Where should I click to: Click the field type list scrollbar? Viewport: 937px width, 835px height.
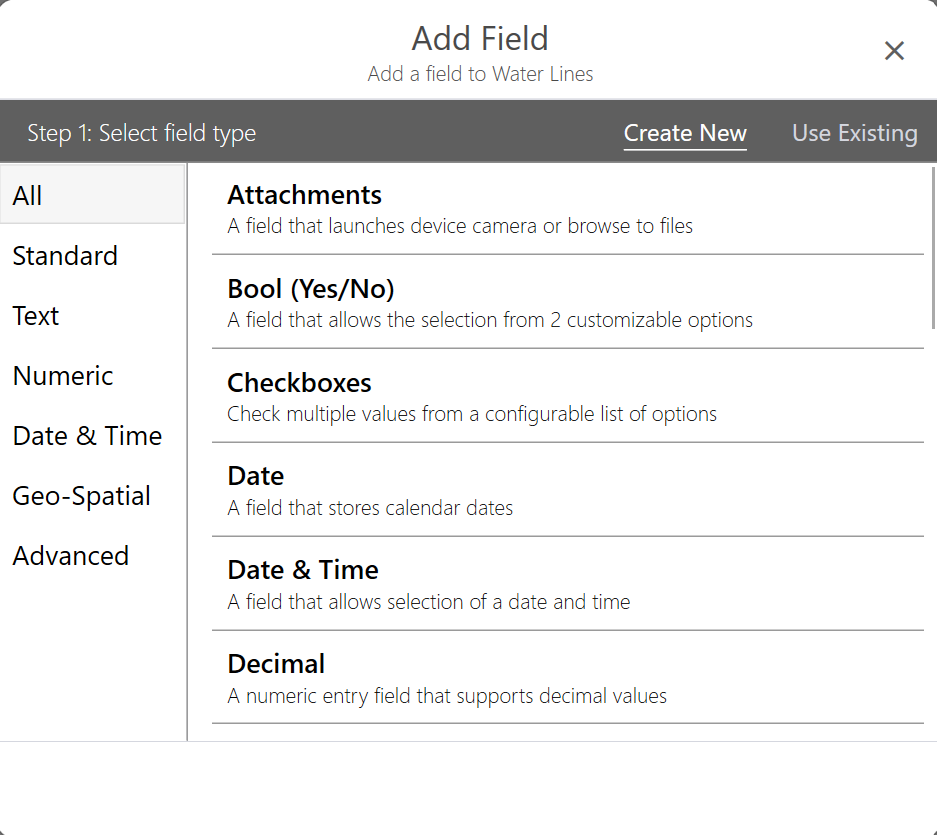[932, 248]
